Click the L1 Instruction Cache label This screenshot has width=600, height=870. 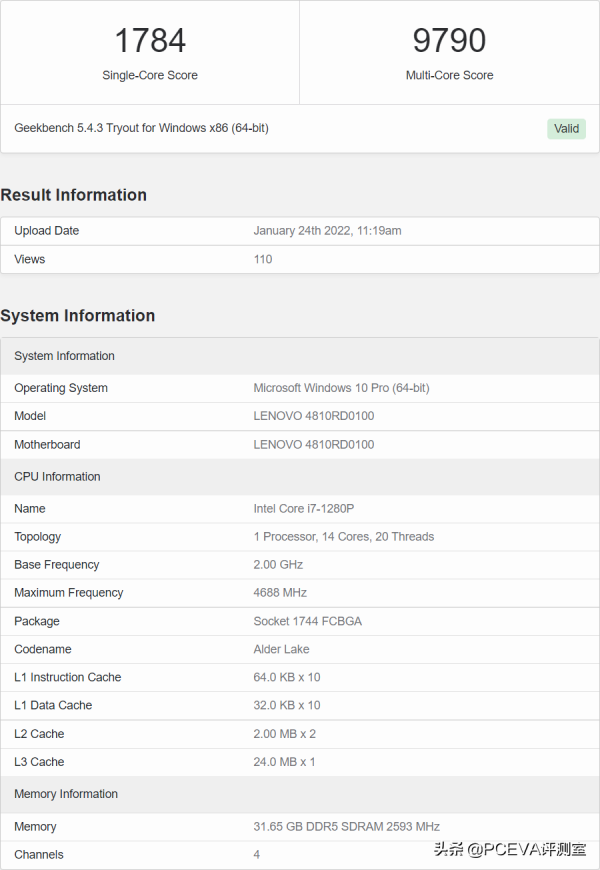click(x=68, y=677)
